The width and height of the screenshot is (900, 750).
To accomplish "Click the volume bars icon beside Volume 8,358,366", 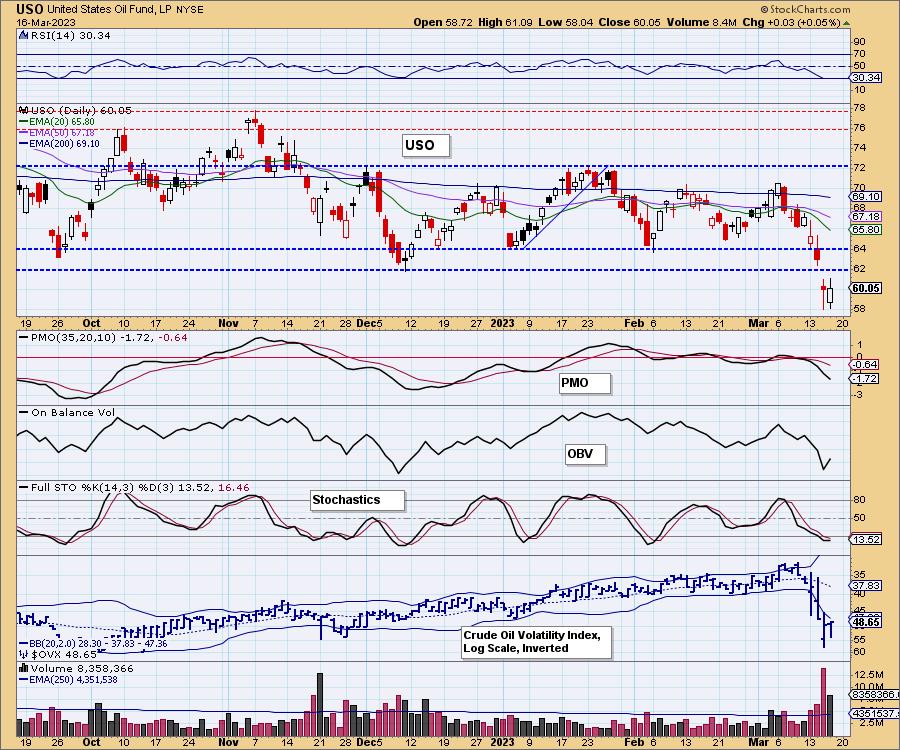I will (x=23, y=668).
